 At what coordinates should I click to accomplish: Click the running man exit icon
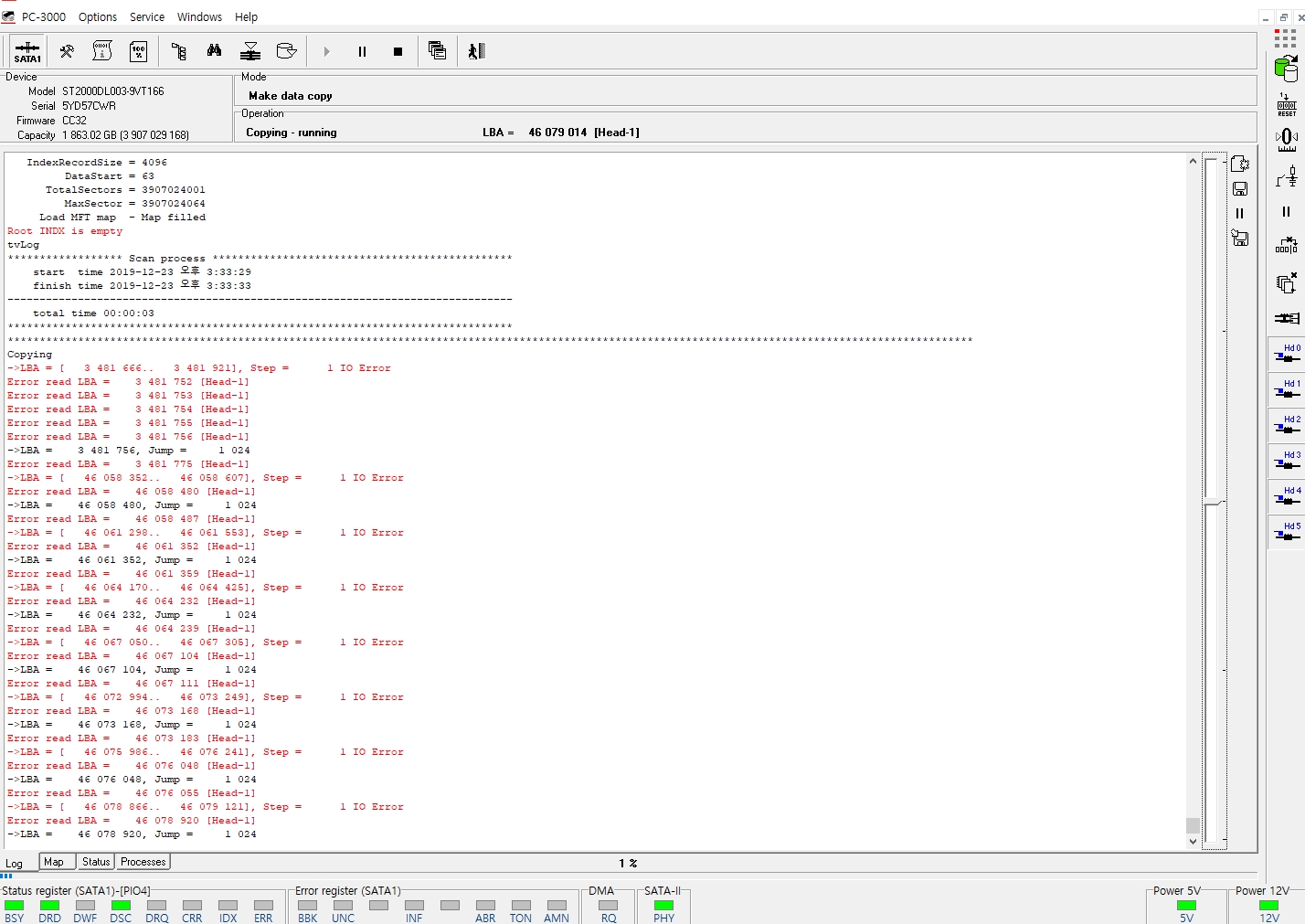tap(476, 51)
